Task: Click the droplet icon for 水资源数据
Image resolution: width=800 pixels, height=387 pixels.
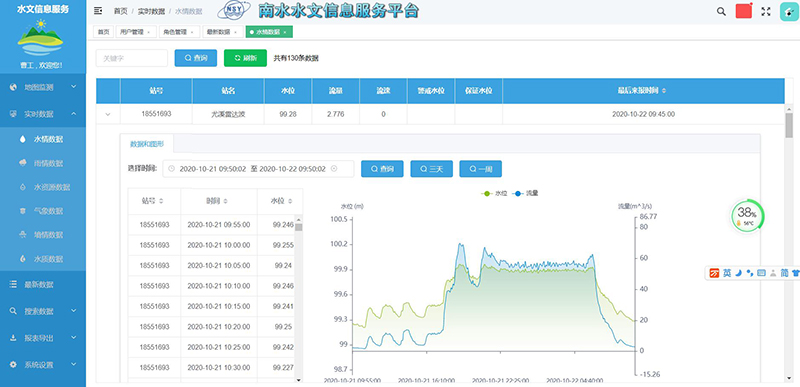Action: [22, 187]
